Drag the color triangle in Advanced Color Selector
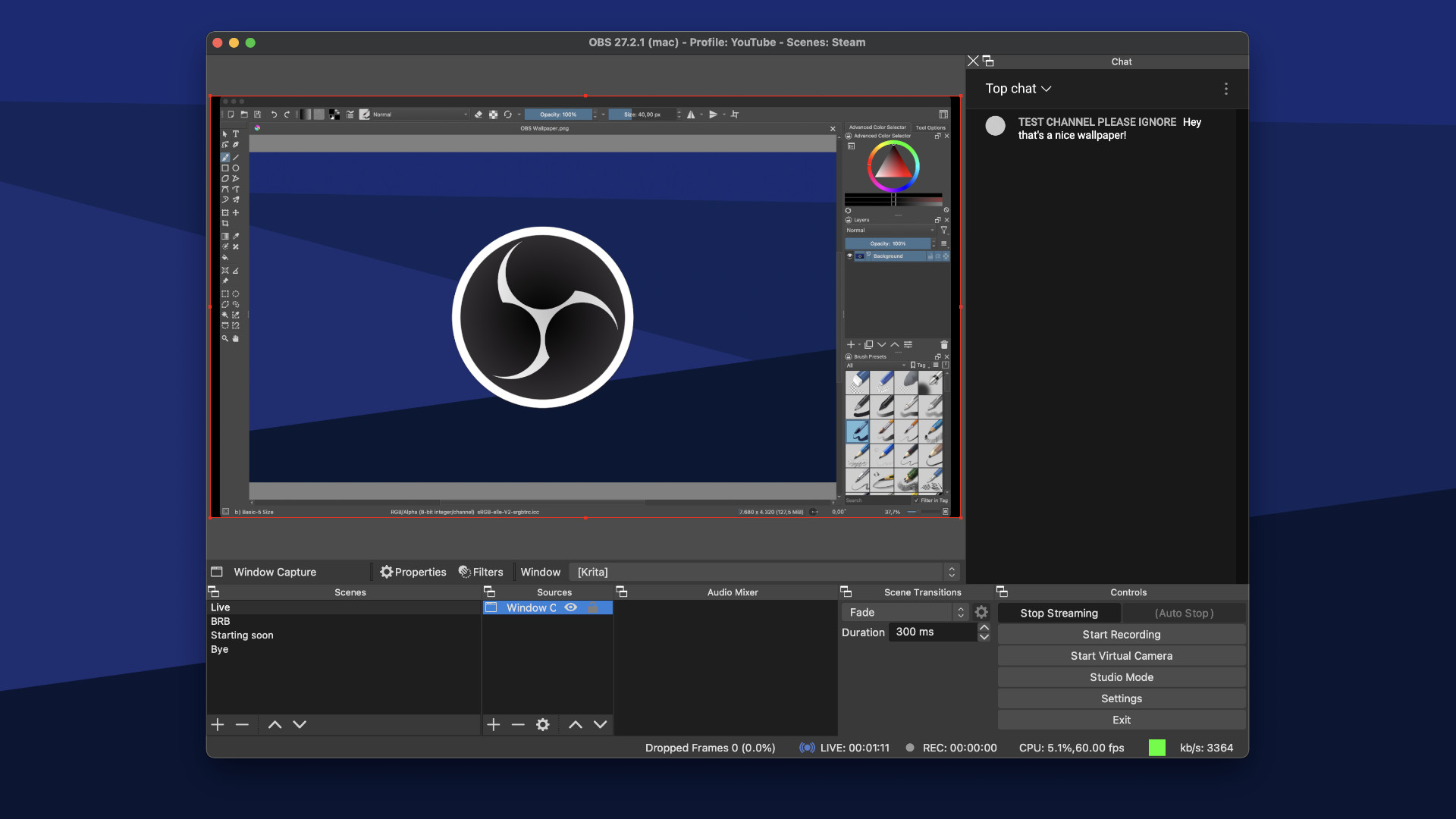 pos(893,170)
